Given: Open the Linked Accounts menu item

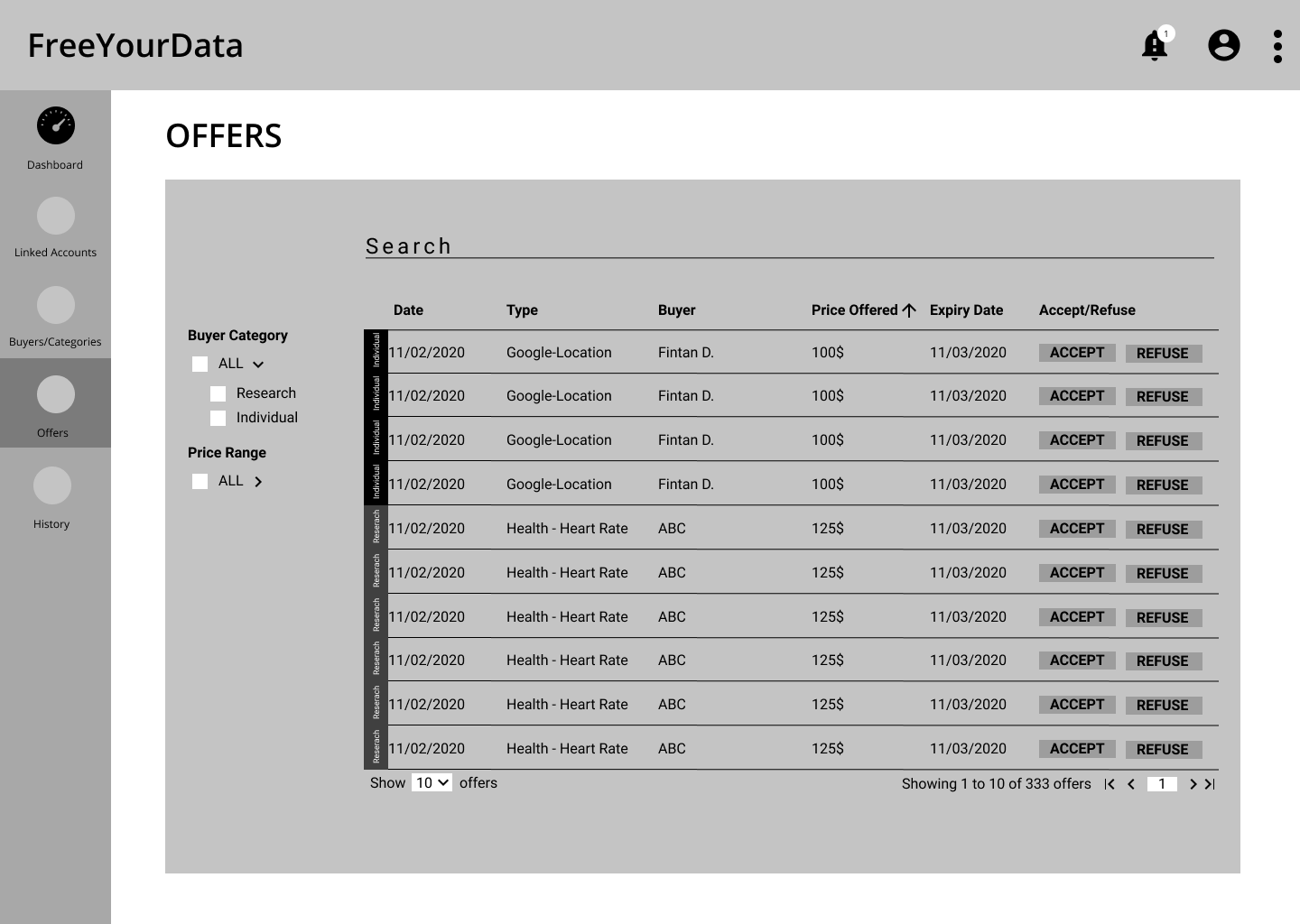Looking at the screenshot, I should (x=55, y=253).
